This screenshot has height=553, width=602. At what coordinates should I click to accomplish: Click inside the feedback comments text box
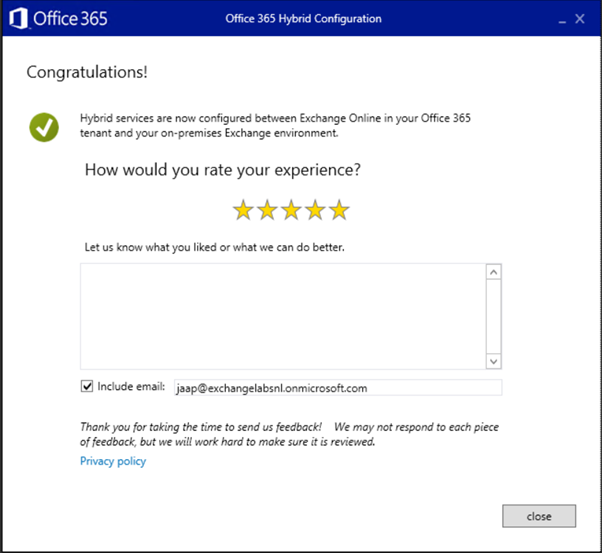tap(280, 315)
